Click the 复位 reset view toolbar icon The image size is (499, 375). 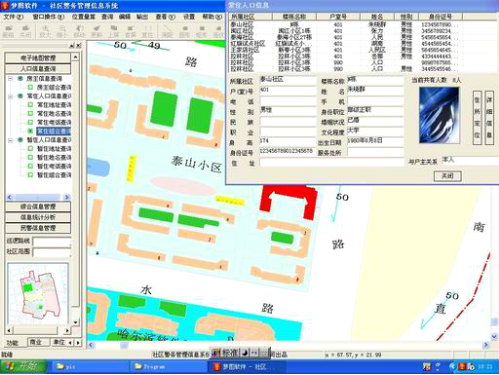coord(147,31)
